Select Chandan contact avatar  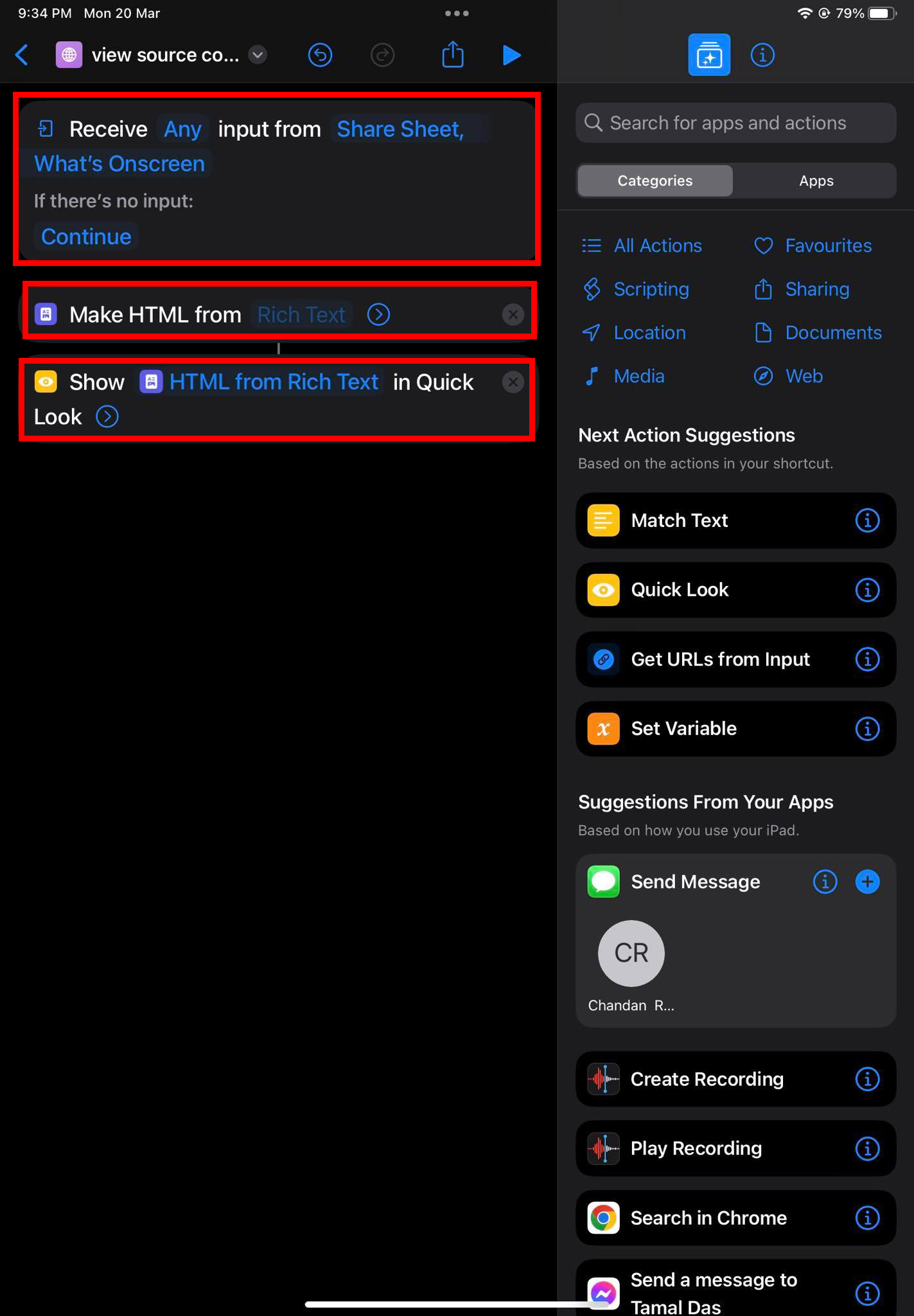[631, 953]
